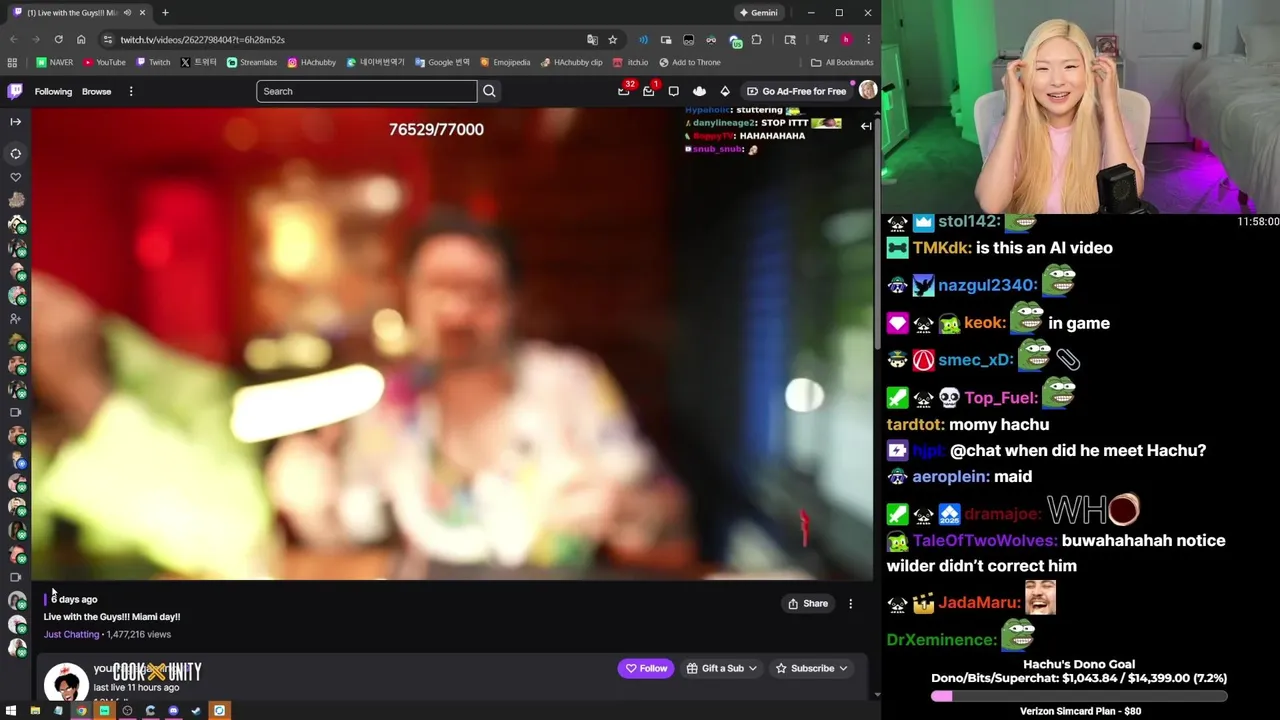The height and width of the screenshot is (720, 1280).
Task: Open the Twitch bookmark in bookmarks bar
Action: coord(153,62)
